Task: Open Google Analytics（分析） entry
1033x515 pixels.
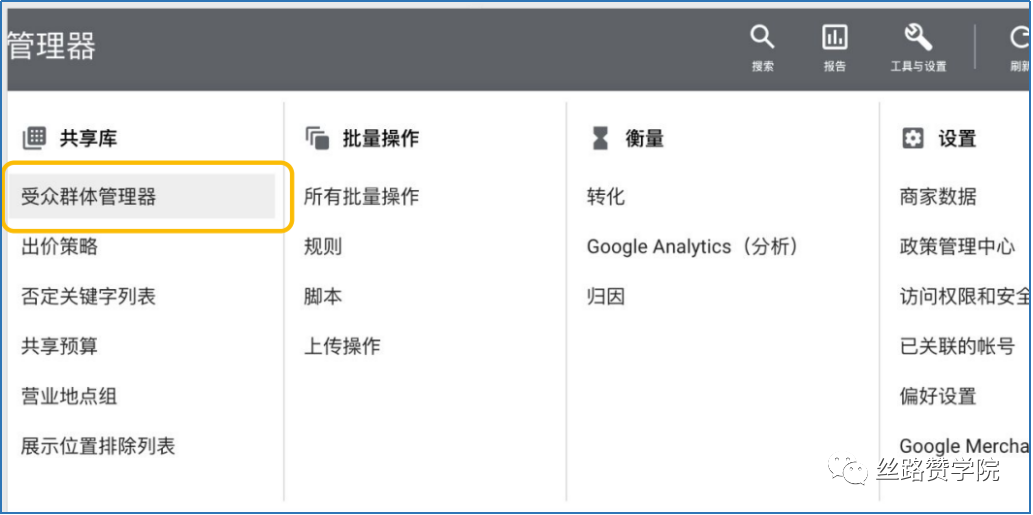Action: pos(694,246)
